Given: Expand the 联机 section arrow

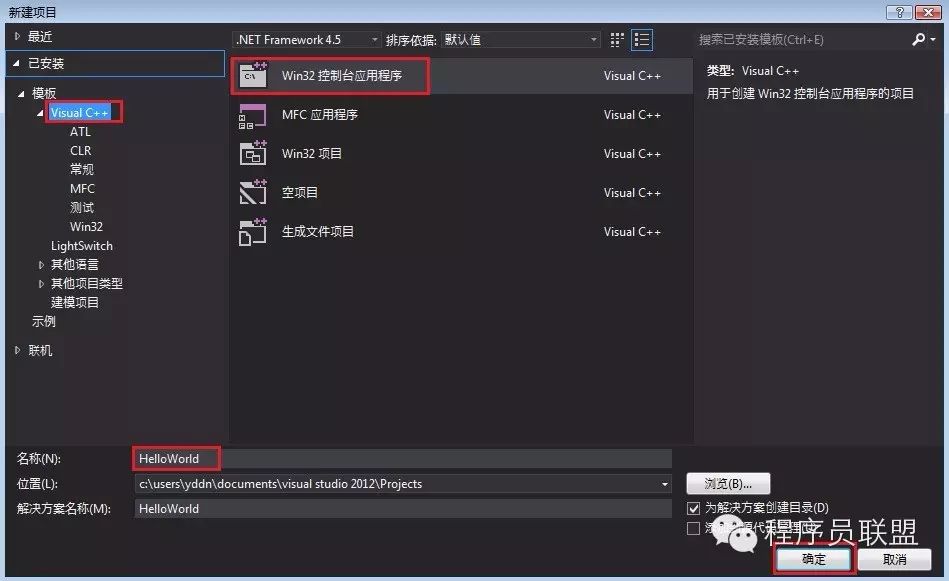Looking at the screenshot, I should click(17, 350).
